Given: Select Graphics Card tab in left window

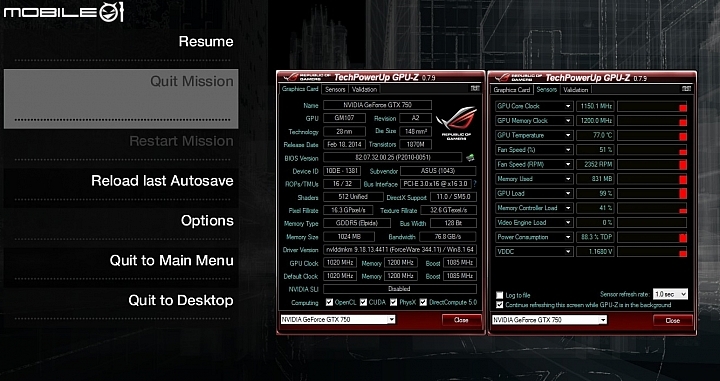Looking at the screenshot, I should click(x=300, y=89).
